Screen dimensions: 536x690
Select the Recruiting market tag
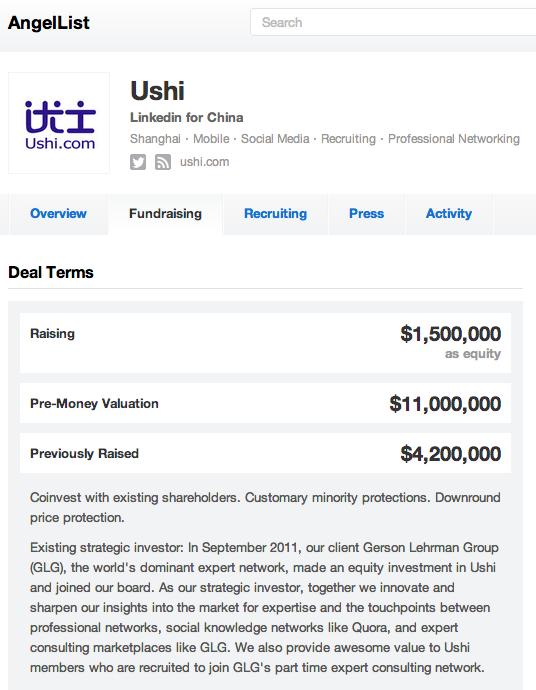(348, 139)
